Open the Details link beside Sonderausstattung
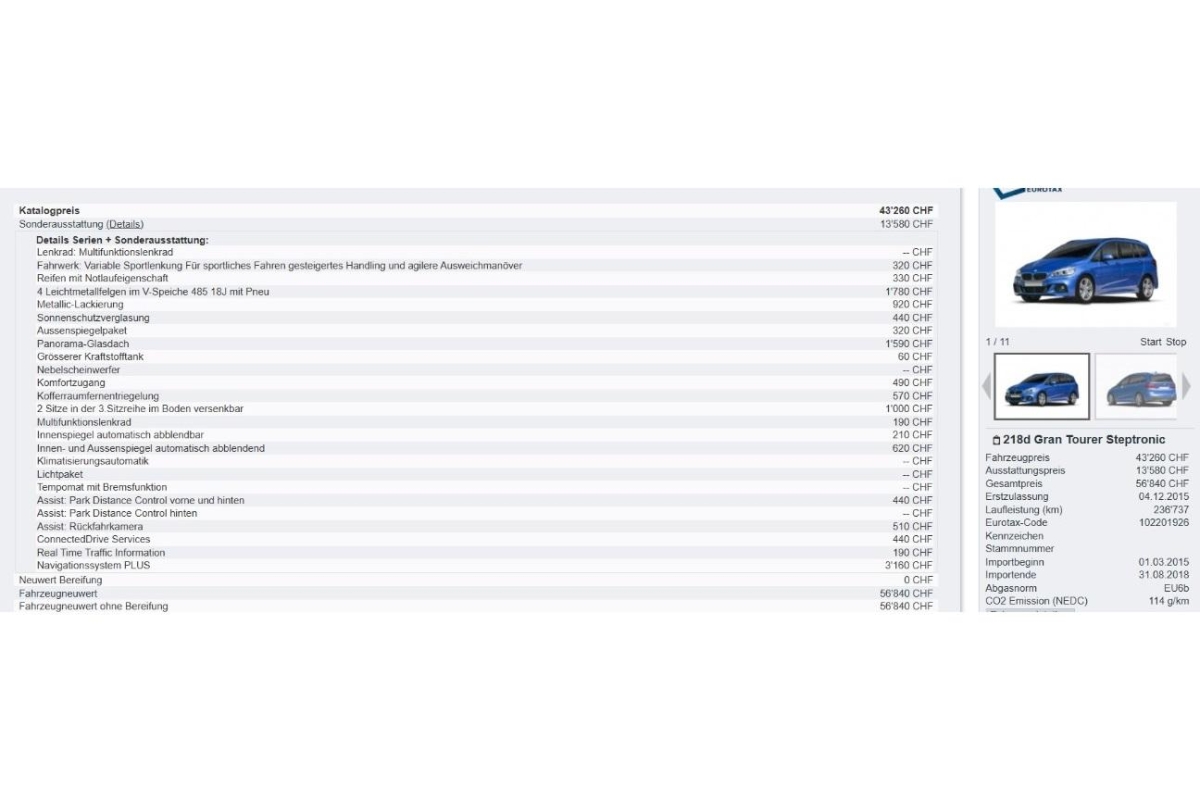 [x=125, y=224]
